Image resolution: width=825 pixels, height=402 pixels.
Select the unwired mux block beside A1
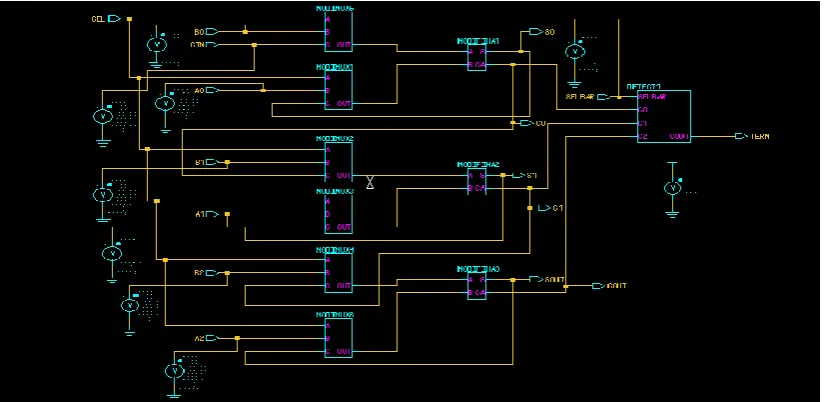[338, 214]
